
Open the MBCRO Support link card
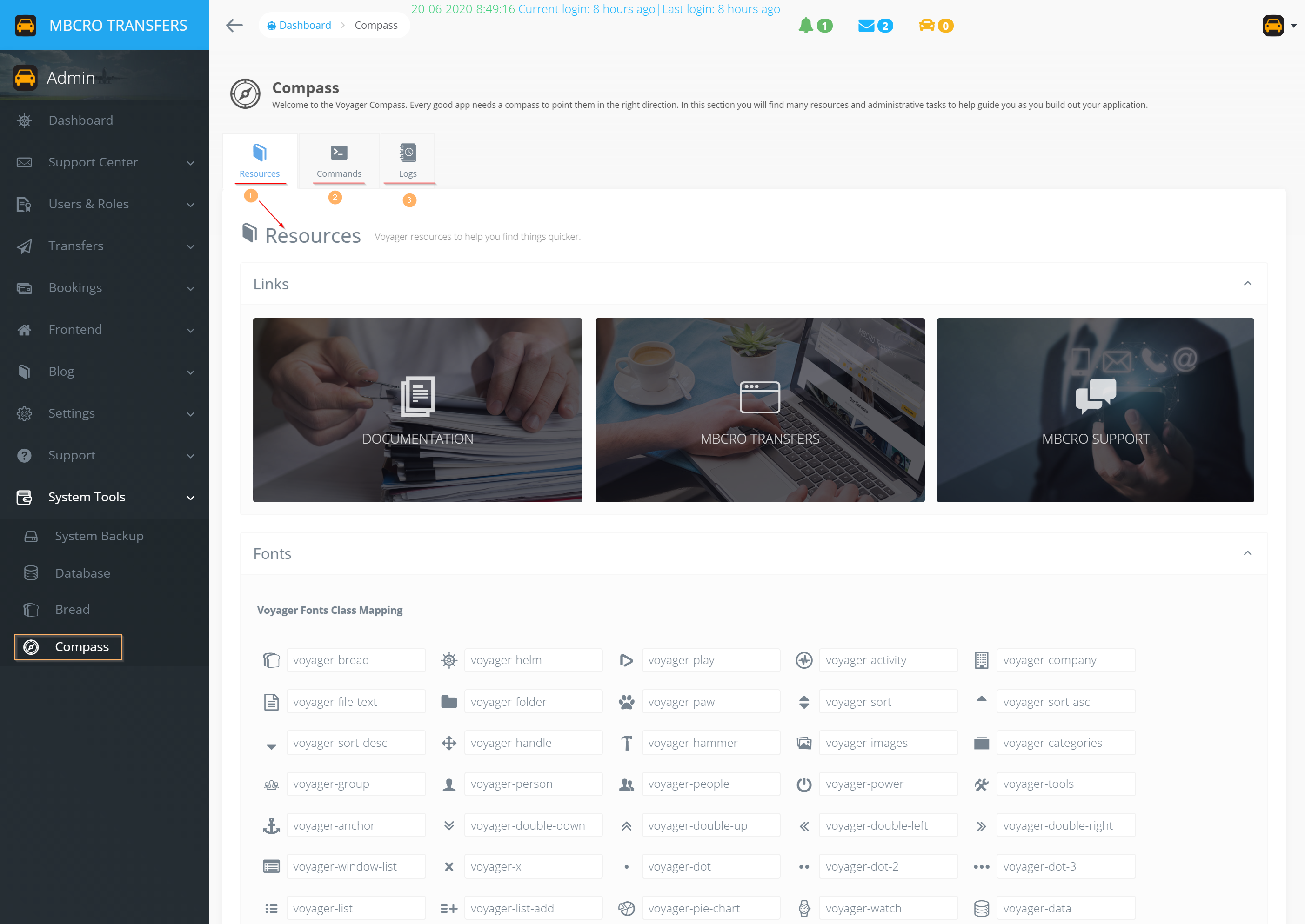click(1095, 410)
